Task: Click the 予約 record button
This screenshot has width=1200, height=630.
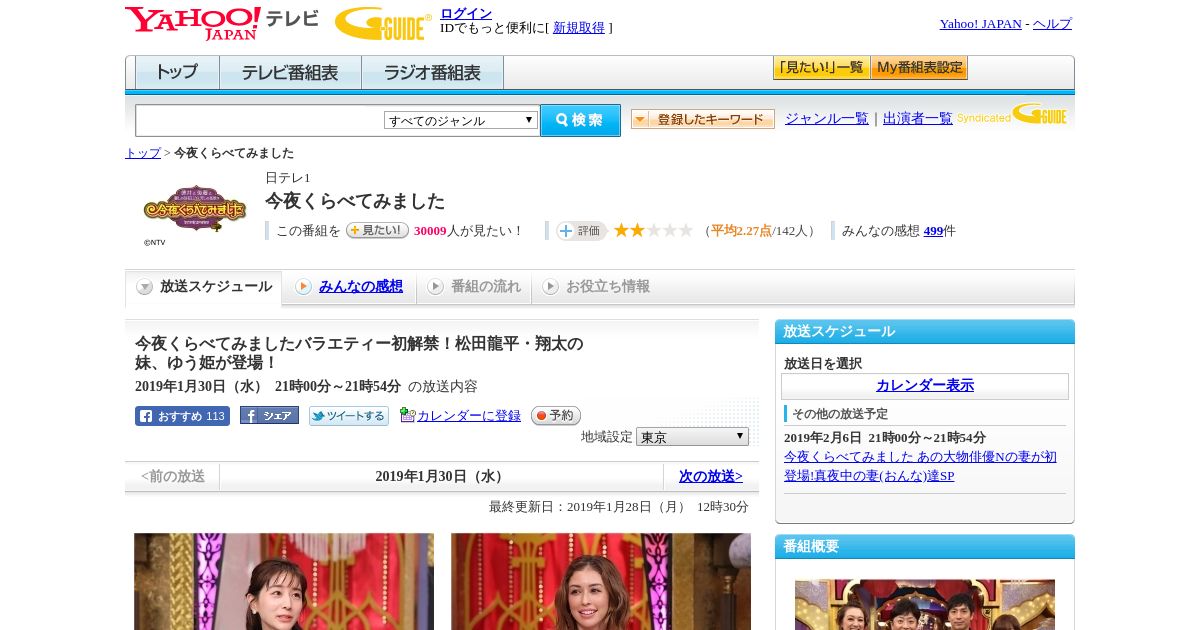Action: tap(555, 416)
